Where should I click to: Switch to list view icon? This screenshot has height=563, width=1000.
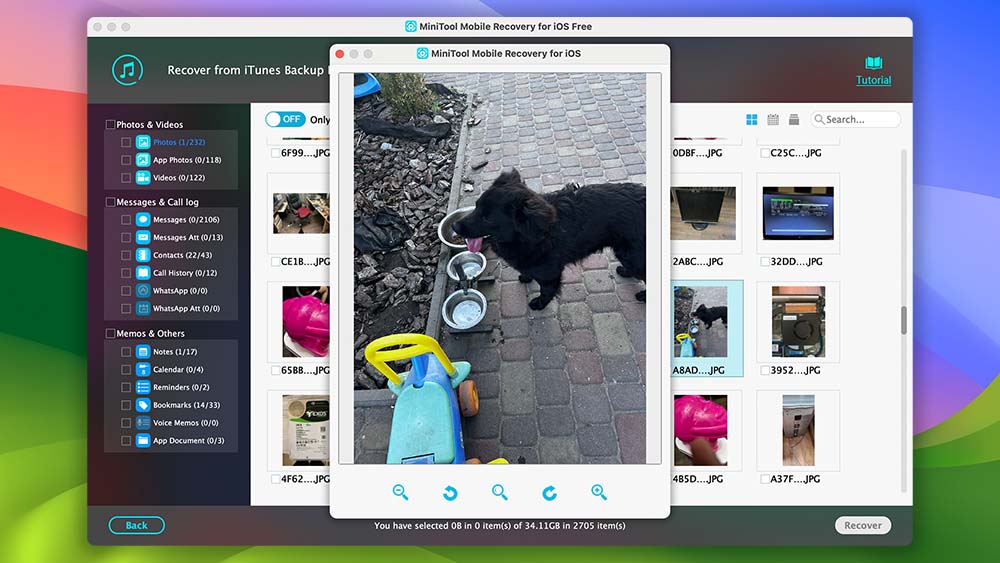click(x=794, y=119)
